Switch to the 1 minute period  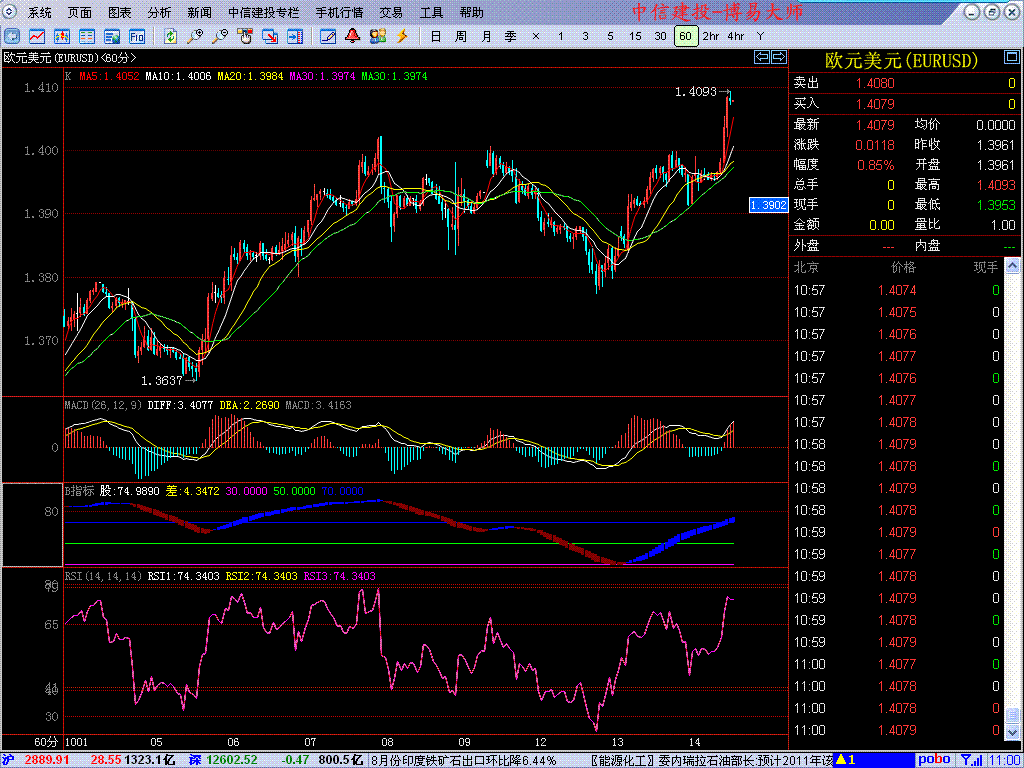[x=560, y=36]
